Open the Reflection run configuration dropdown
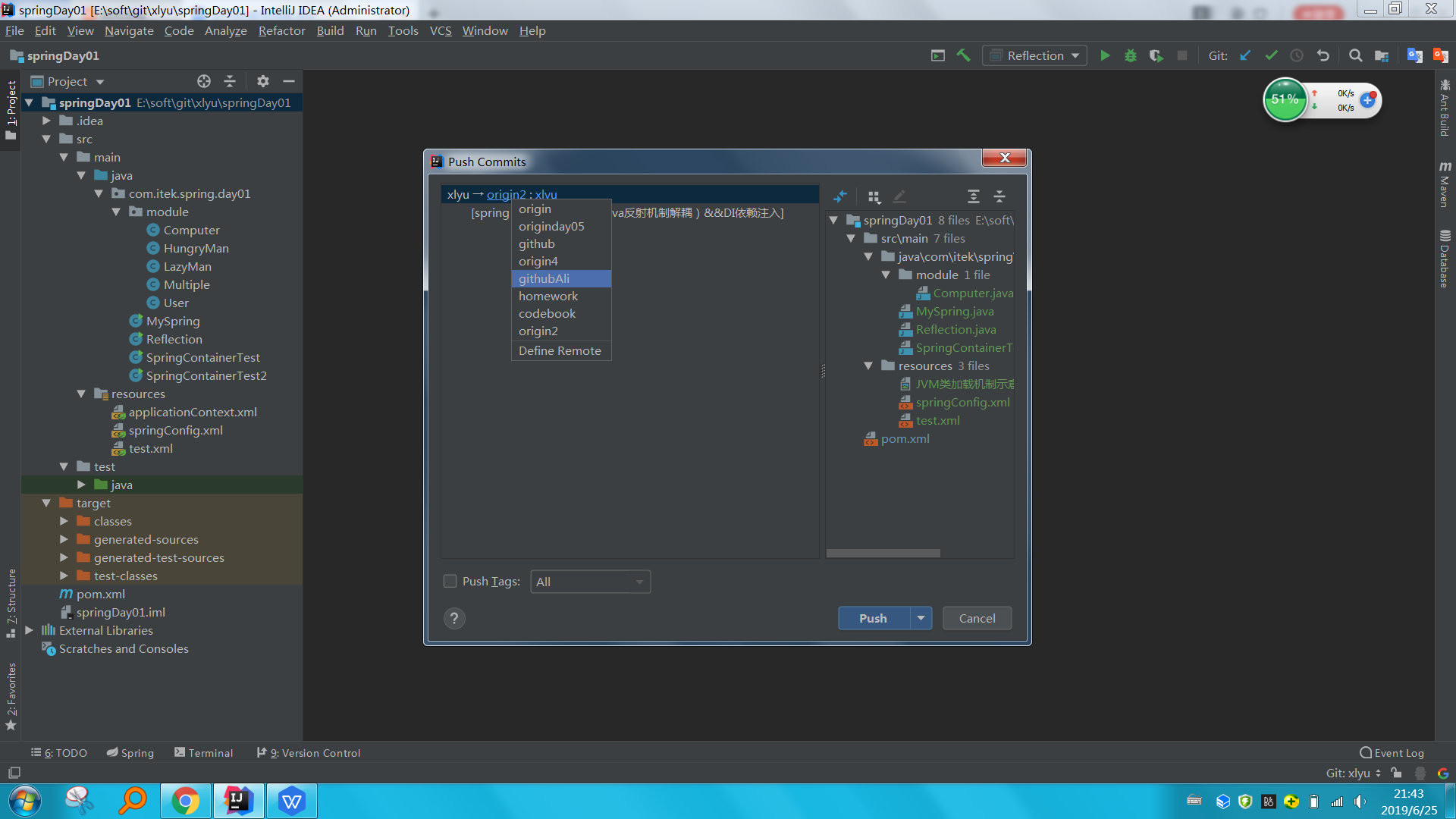Screen dimensions: 1456x819 coord(1034,55)
